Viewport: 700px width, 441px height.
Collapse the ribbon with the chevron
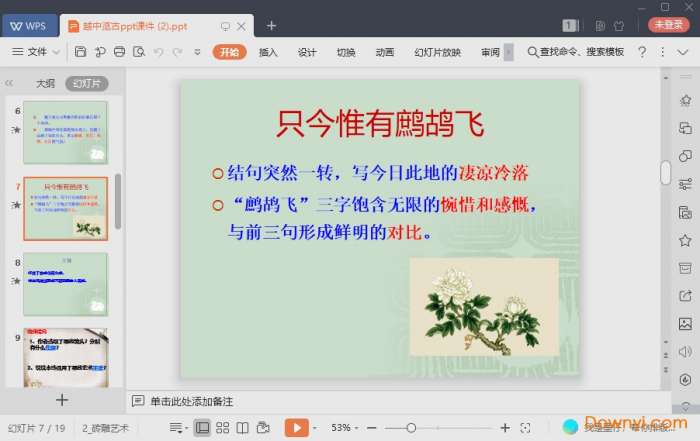(x=683, y=52)
